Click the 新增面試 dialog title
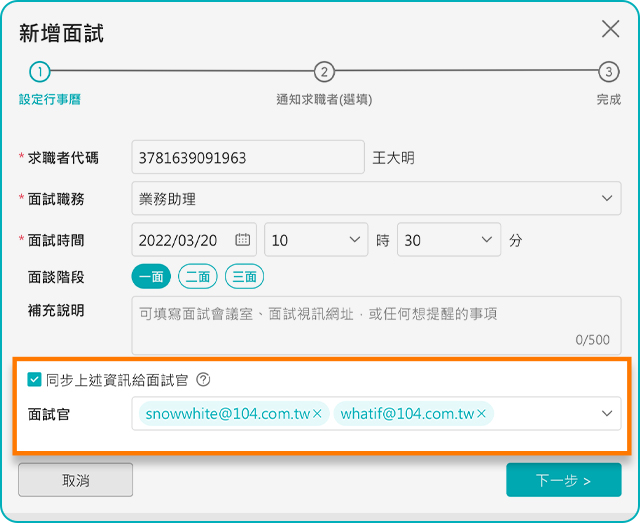This screenshot has width=640, height=523. pos(61,33)
